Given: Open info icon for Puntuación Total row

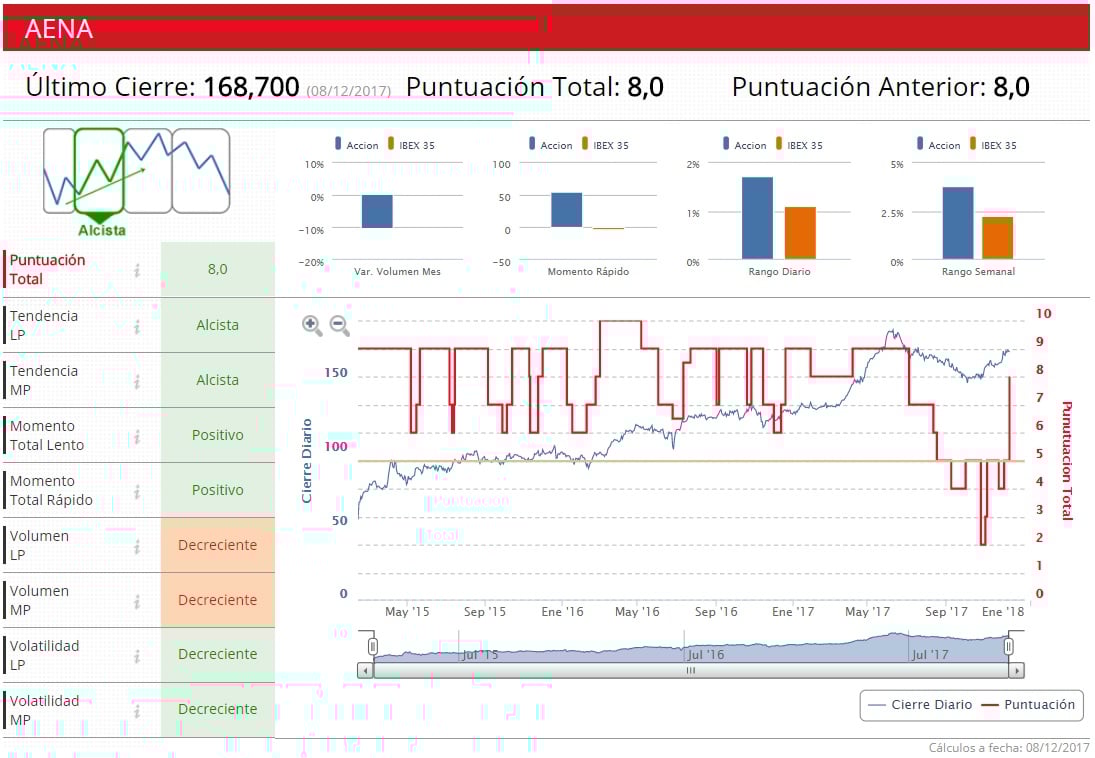Looking at the screenshot, I should point(137,270).
